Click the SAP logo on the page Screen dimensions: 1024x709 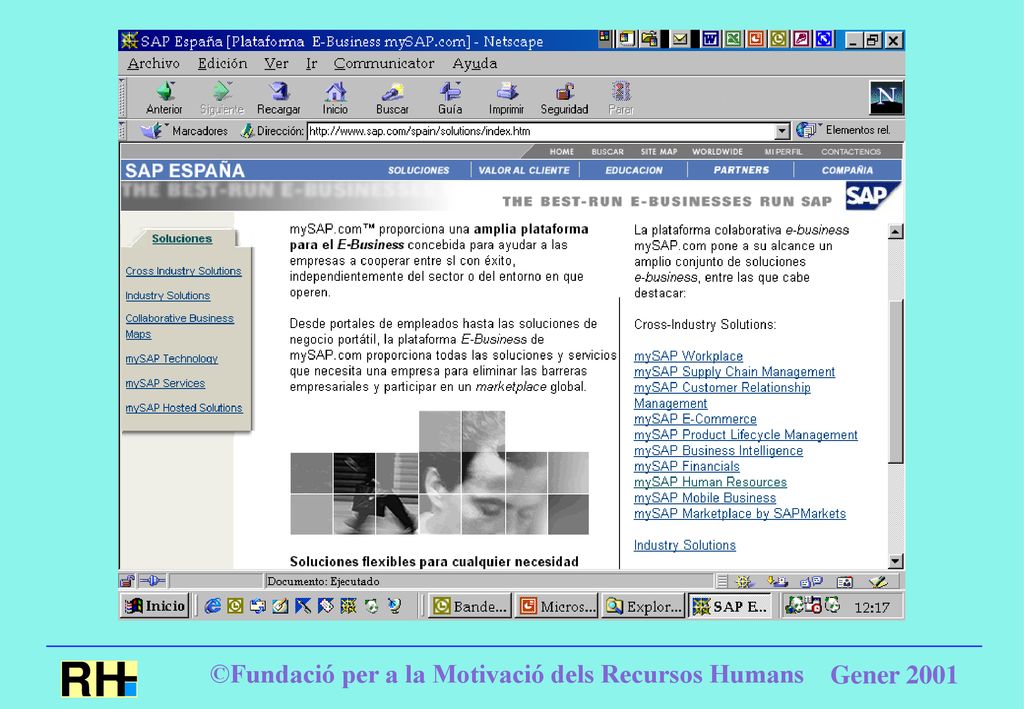pyautogui.click(x=872, y=195)
